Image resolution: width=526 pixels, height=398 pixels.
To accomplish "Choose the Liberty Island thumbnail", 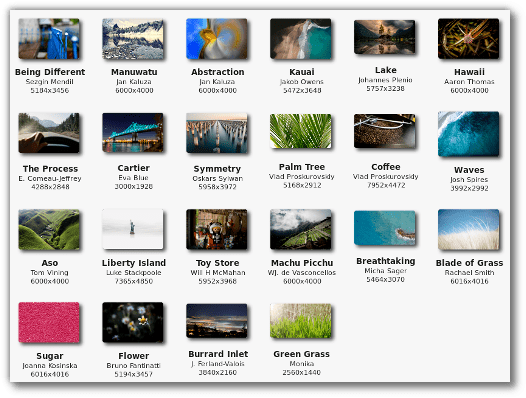I will point(133,229).
